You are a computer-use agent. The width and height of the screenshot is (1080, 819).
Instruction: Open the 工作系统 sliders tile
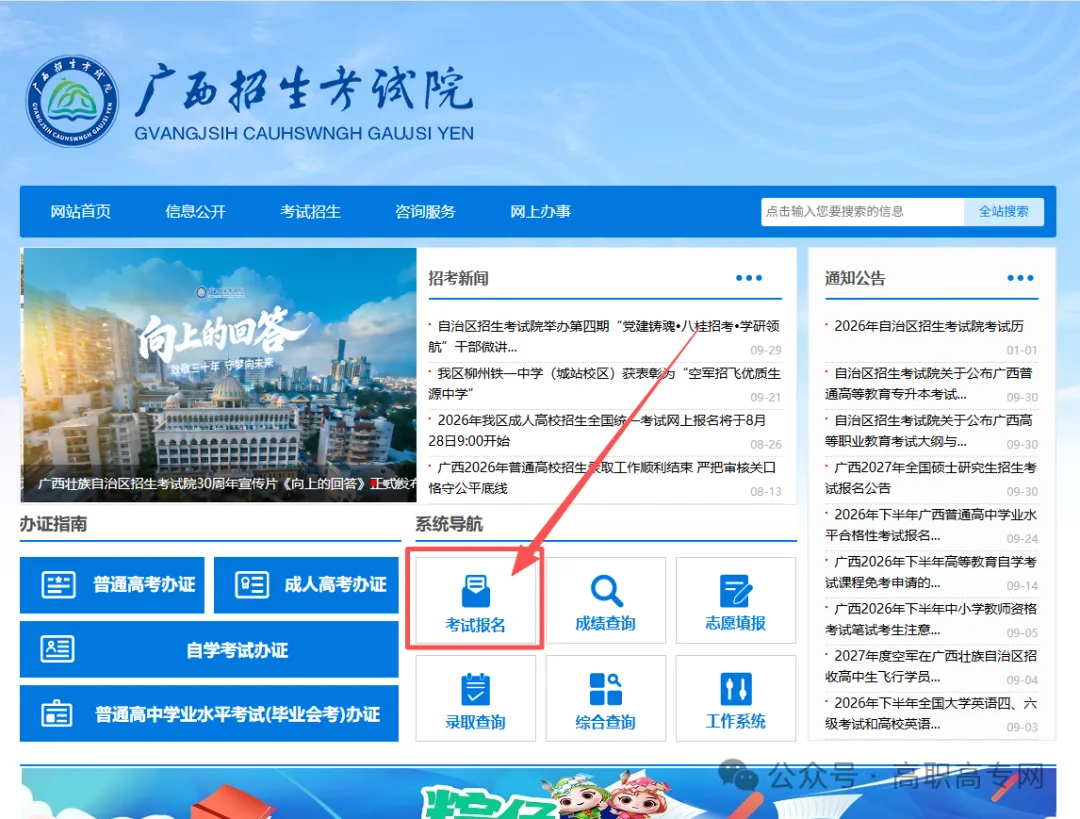[x=736, y=698]
